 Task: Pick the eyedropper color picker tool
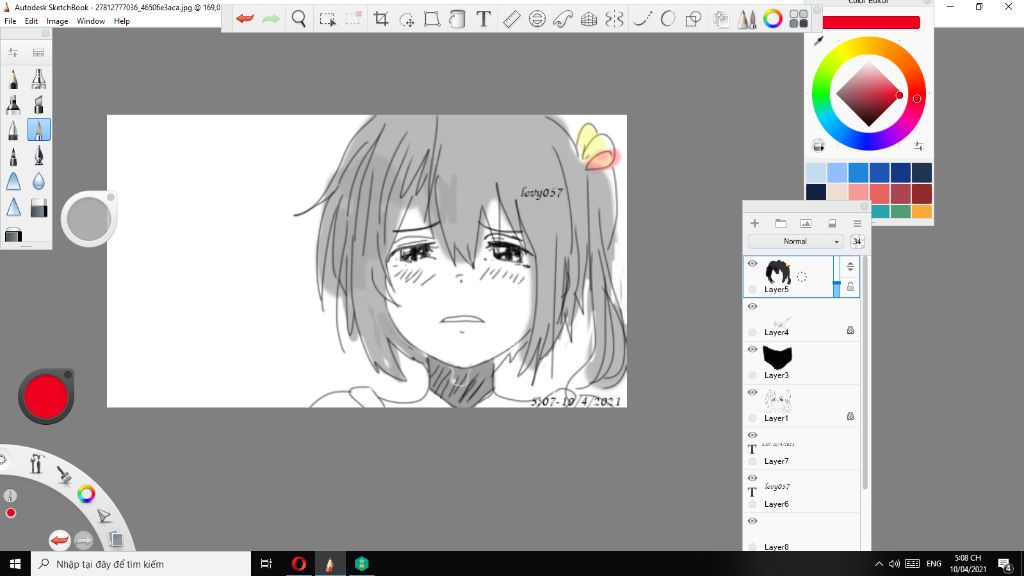(818, 41)
